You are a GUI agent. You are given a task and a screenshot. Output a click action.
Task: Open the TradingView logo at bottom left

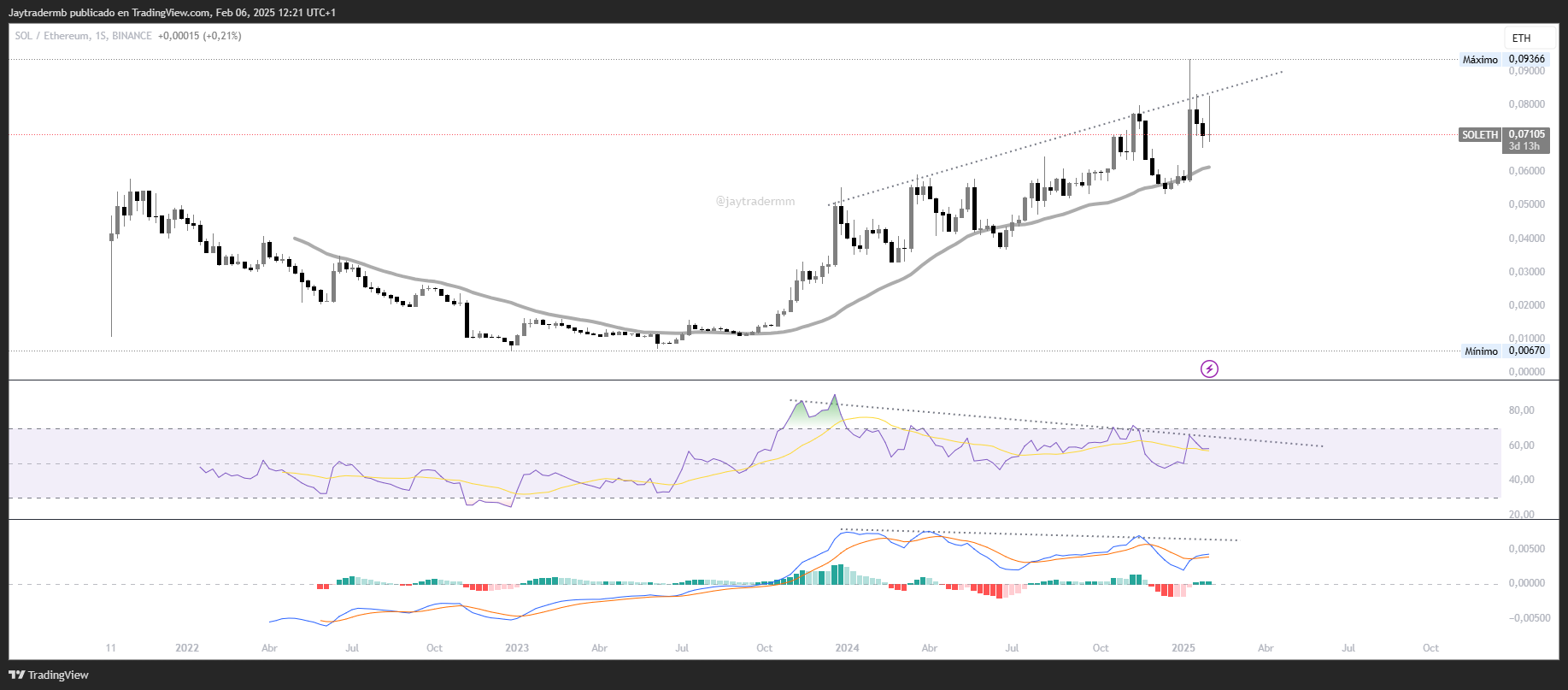click(49, 675)
